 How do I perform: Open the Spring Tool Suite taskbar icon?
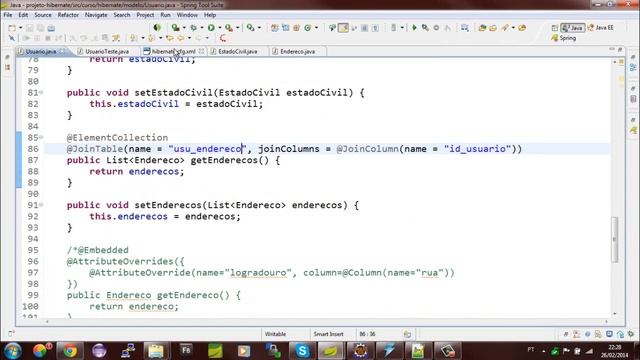pos(331,351)
